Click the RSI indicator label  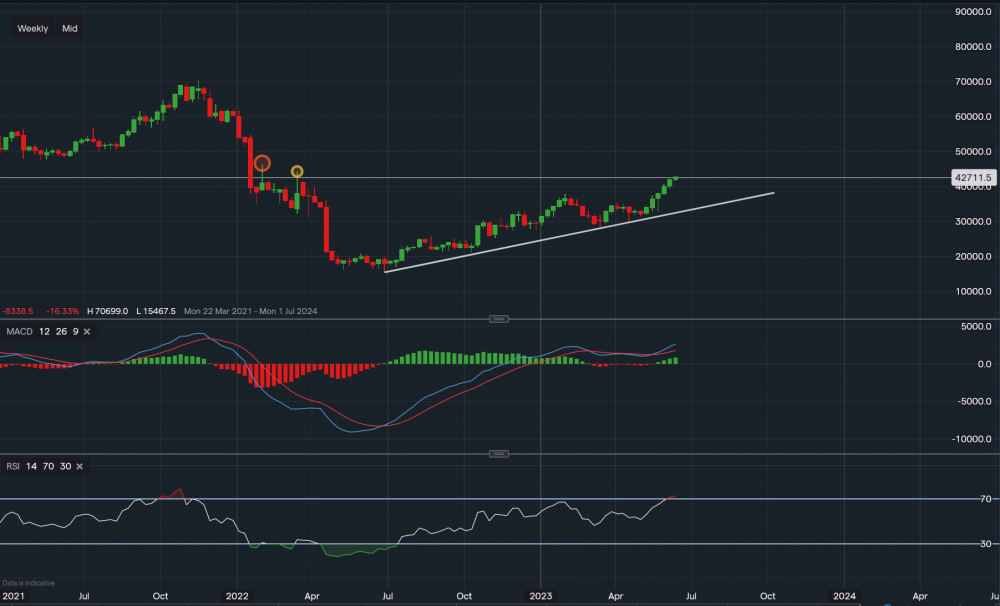pyautogui.click(x=11, y=466)
